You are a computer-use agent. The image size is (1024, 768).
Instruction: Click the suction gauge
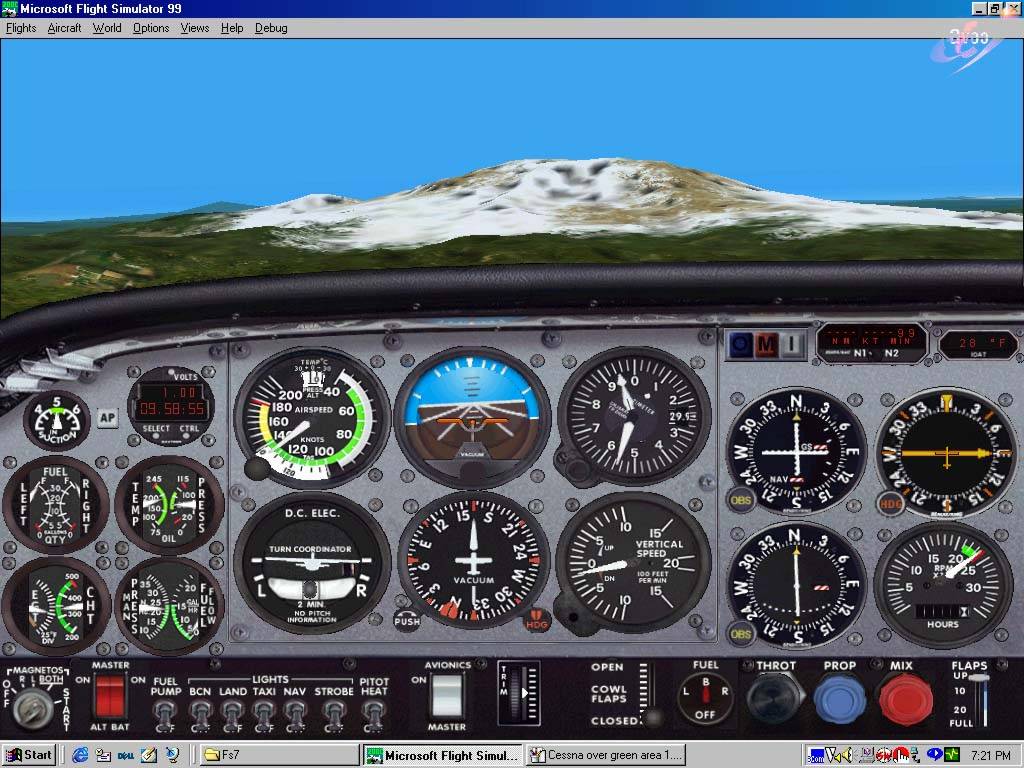(x=57, y=421)
